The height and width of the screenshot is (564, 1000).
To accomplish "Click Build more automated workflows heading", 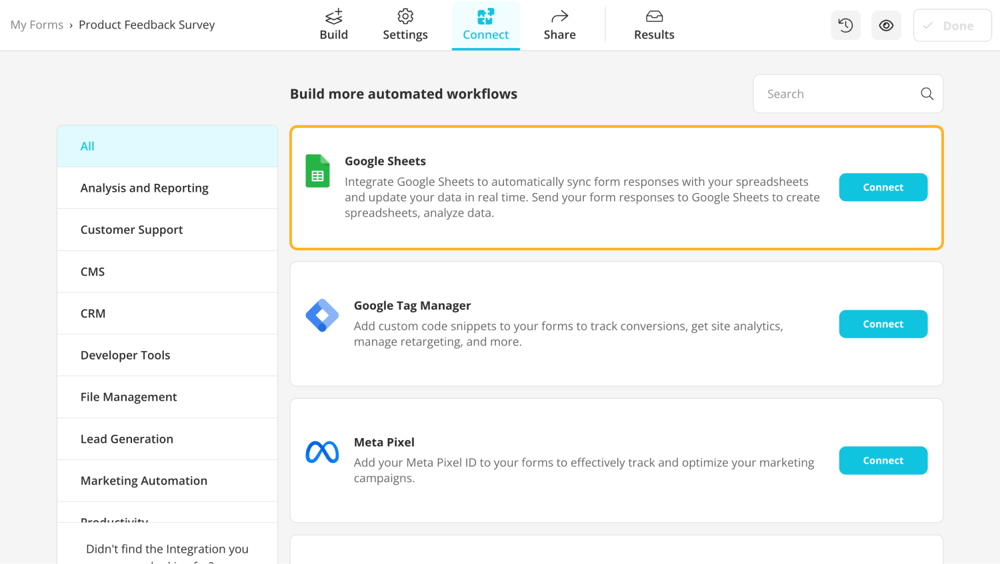I will click(404, 94).
